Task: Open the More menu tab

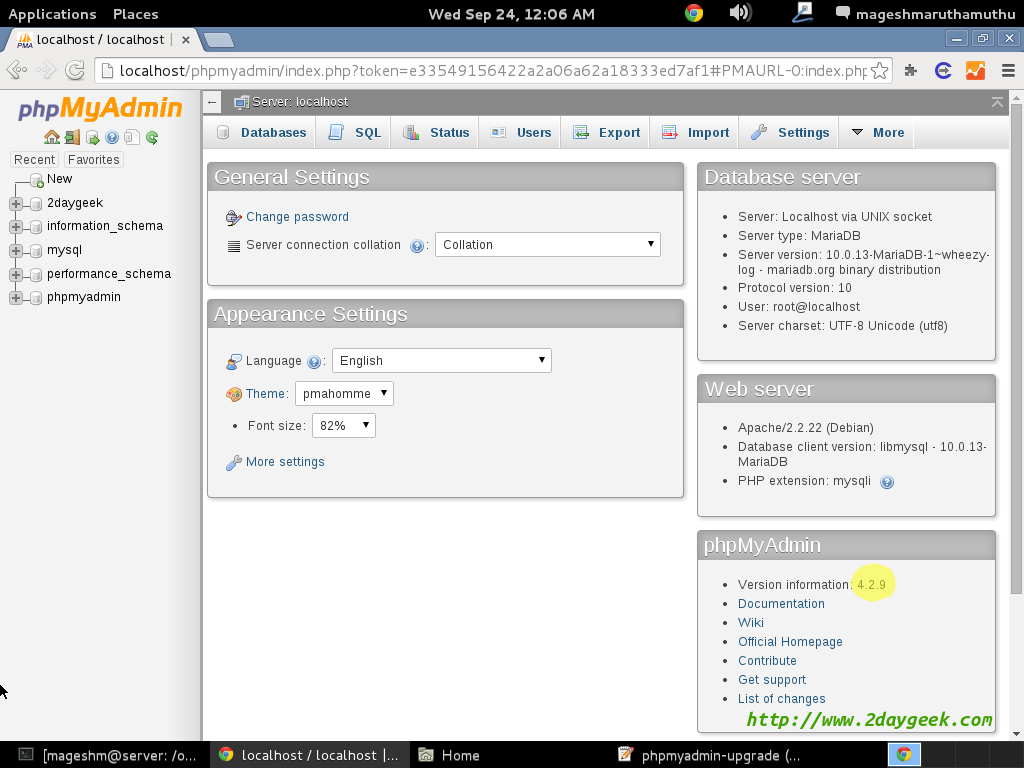Action: pos(877,133)
